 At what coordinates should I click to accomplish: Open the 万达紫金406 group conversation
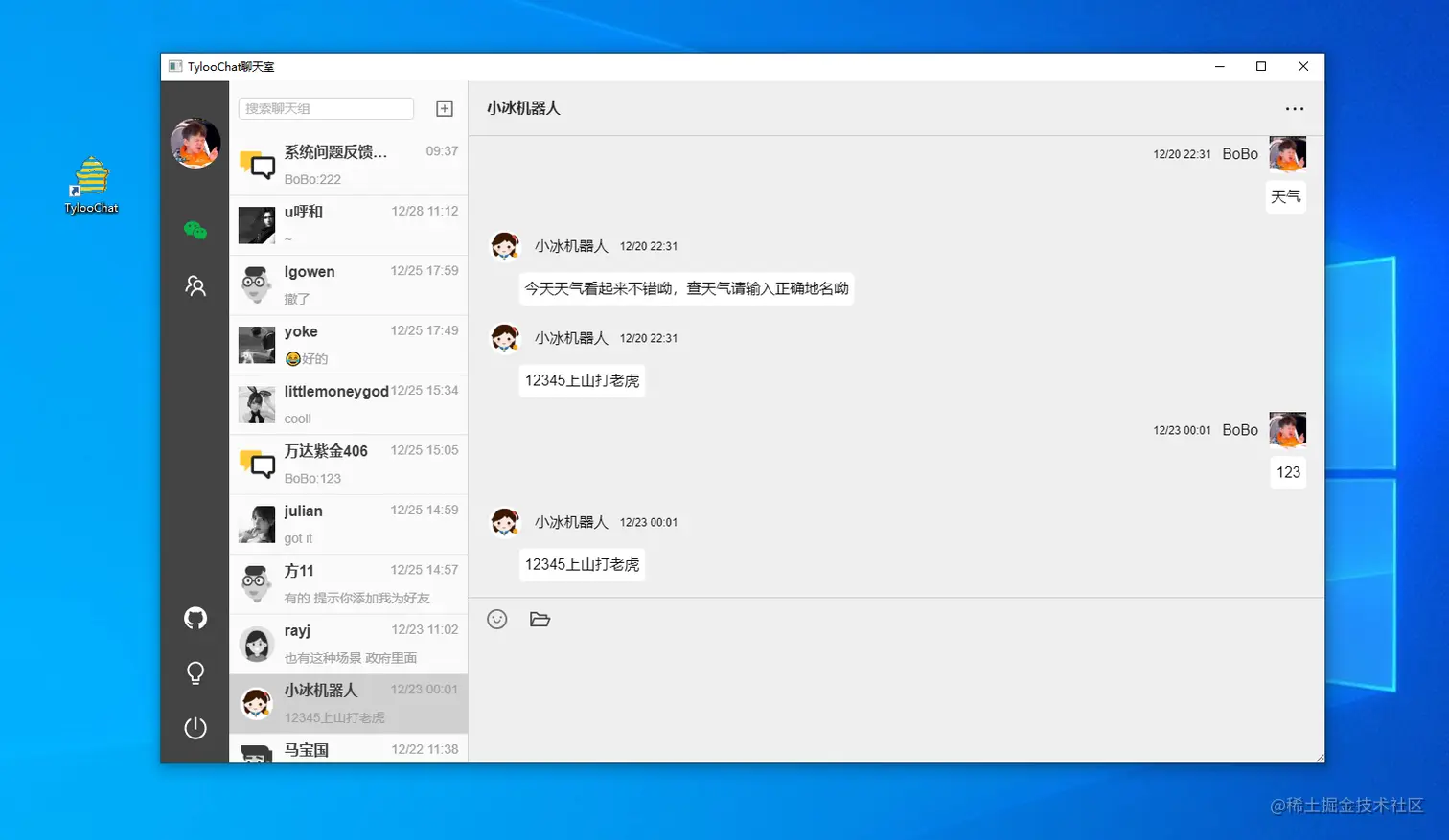coord(349,464)
